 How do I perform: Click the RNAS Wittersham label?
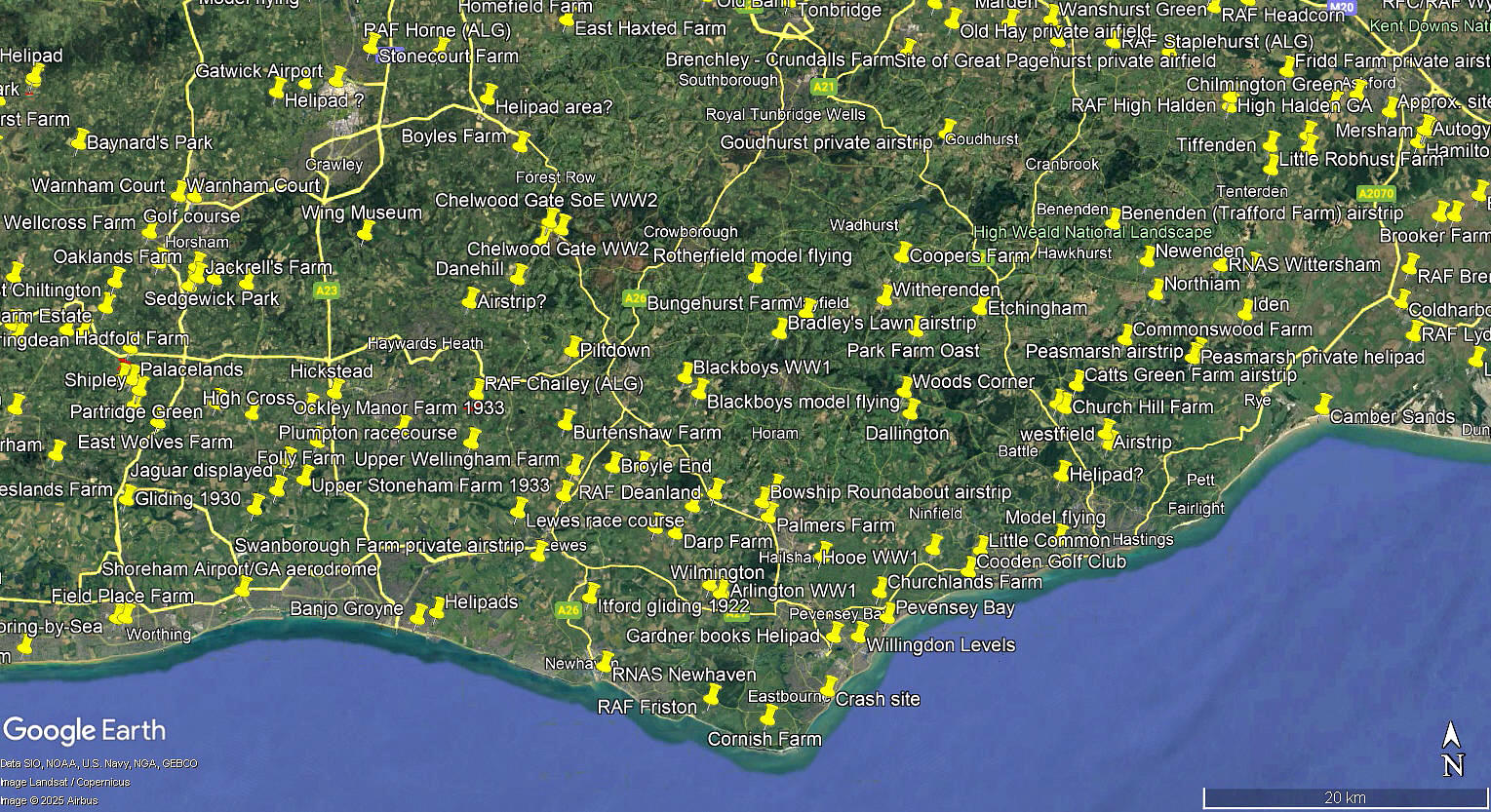pos(1305,264)
